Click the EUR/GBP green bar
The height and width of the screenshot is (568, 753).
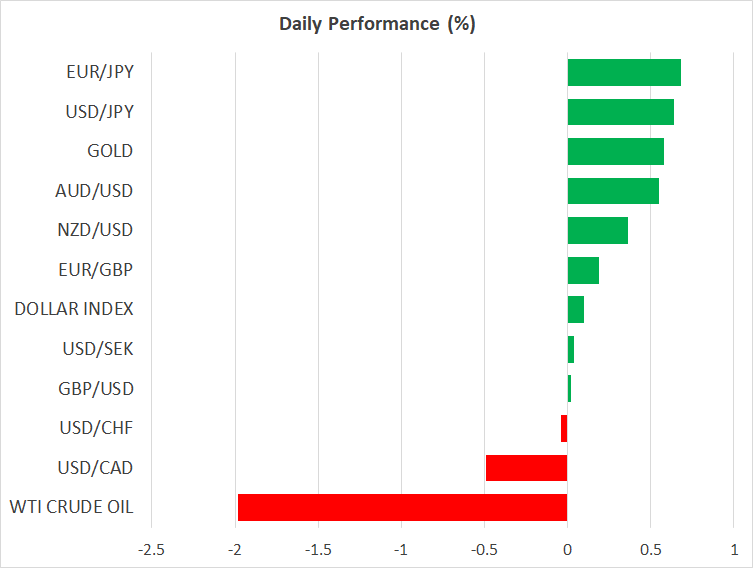pos(583,270)
